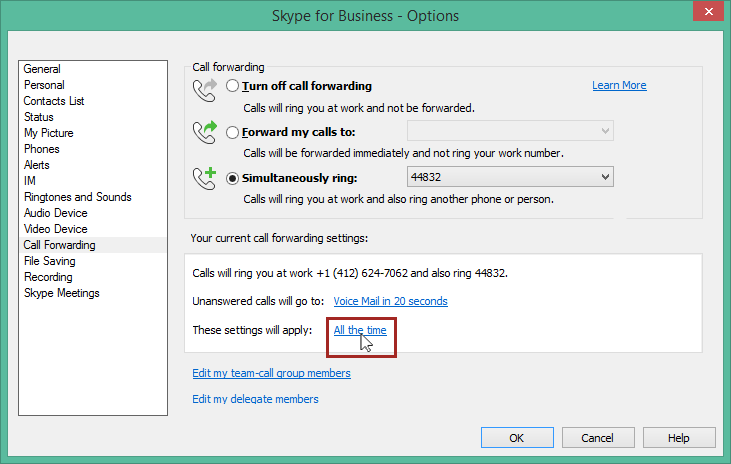The height and width of the screenshot is (464, 731).
Task: Select Alerts in the options list
Action: point(37,165)
